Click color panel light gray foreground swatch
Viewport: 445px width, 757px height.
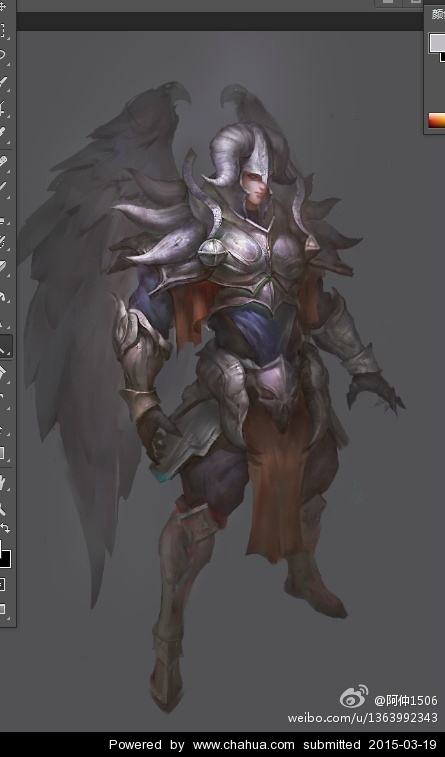(x=437, y=42)
